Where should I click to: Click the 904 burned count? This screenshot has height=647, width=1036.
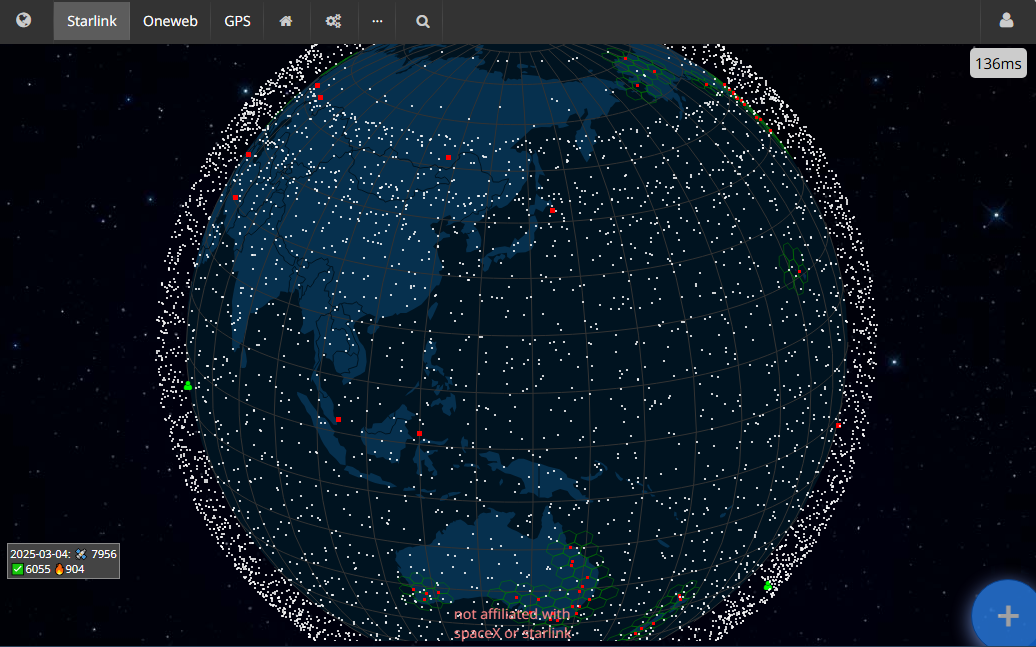tap(75, 569)
